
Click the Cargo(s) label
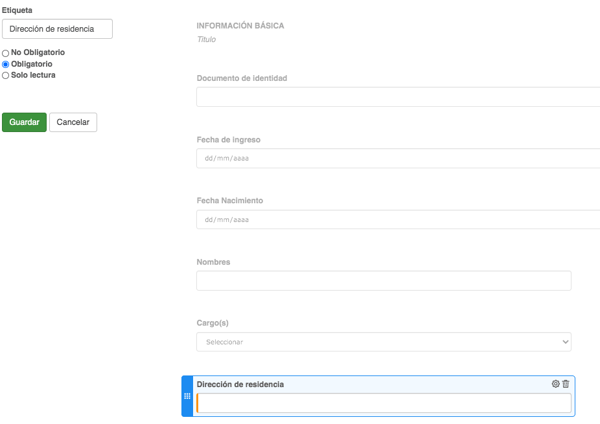(x=212, y=323)
